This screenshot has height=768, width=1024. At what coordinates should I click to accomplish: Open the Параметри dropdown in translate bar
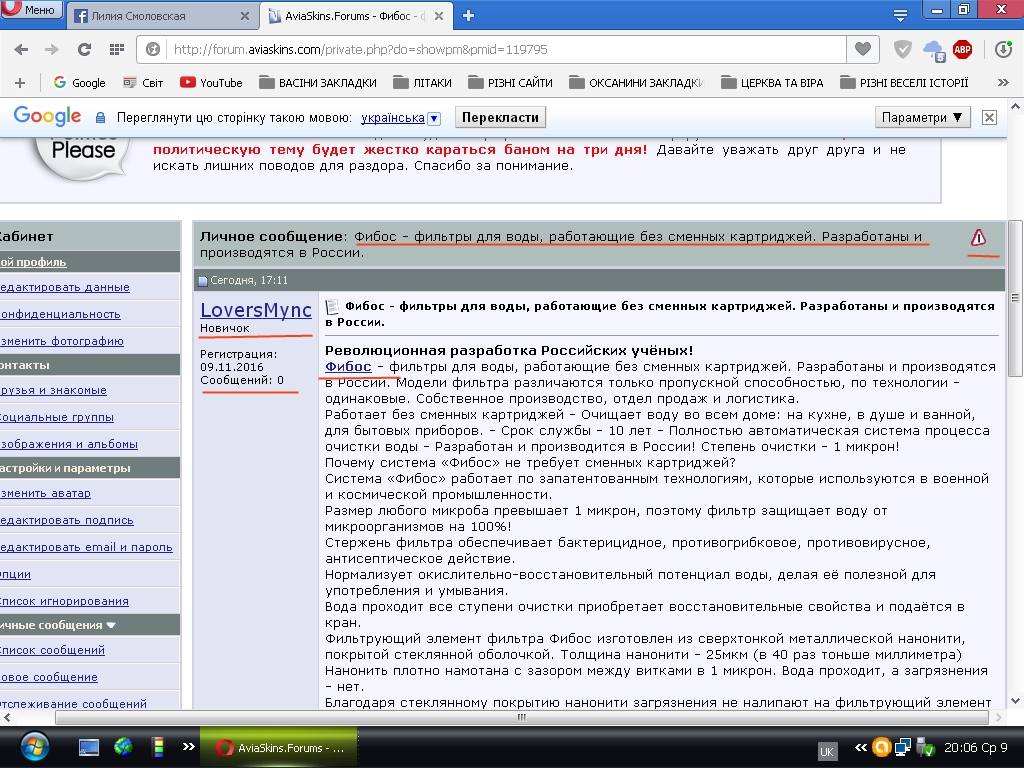click(924, 117)
